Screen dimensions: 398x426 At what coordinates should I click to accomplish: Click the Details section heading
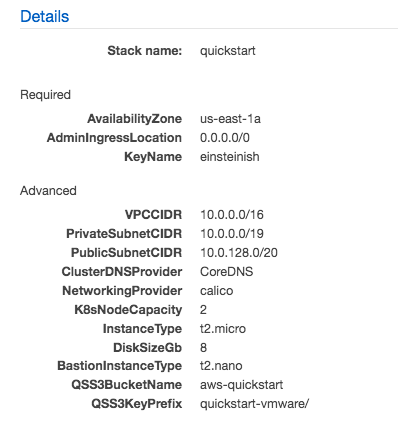pos(45,16)
